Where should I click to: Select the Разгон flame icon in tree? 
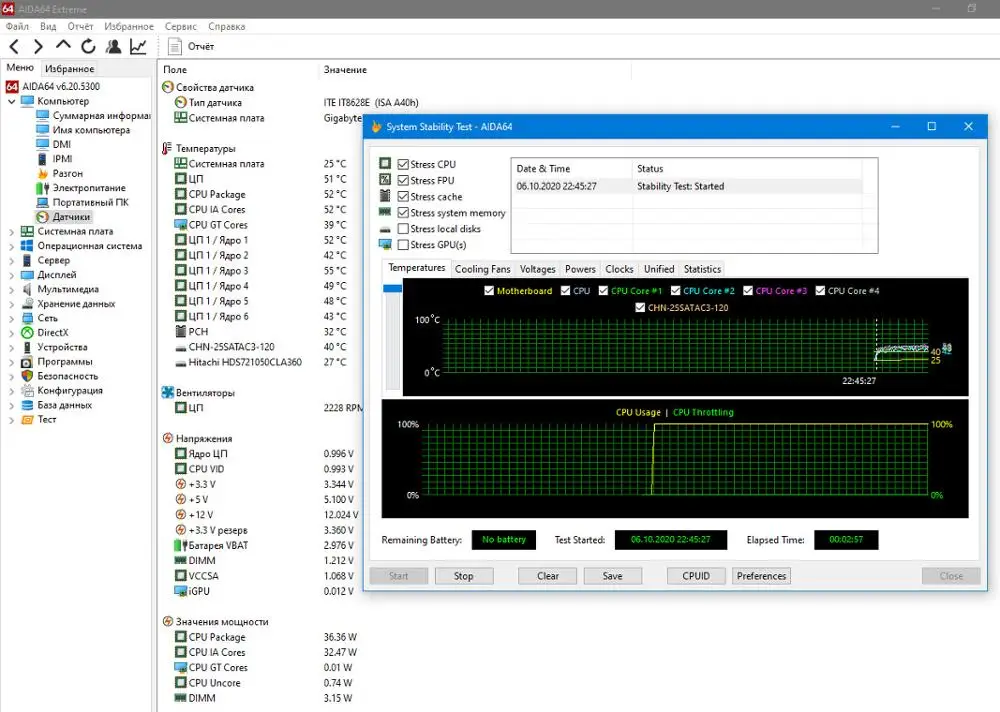tap(42, 173)
